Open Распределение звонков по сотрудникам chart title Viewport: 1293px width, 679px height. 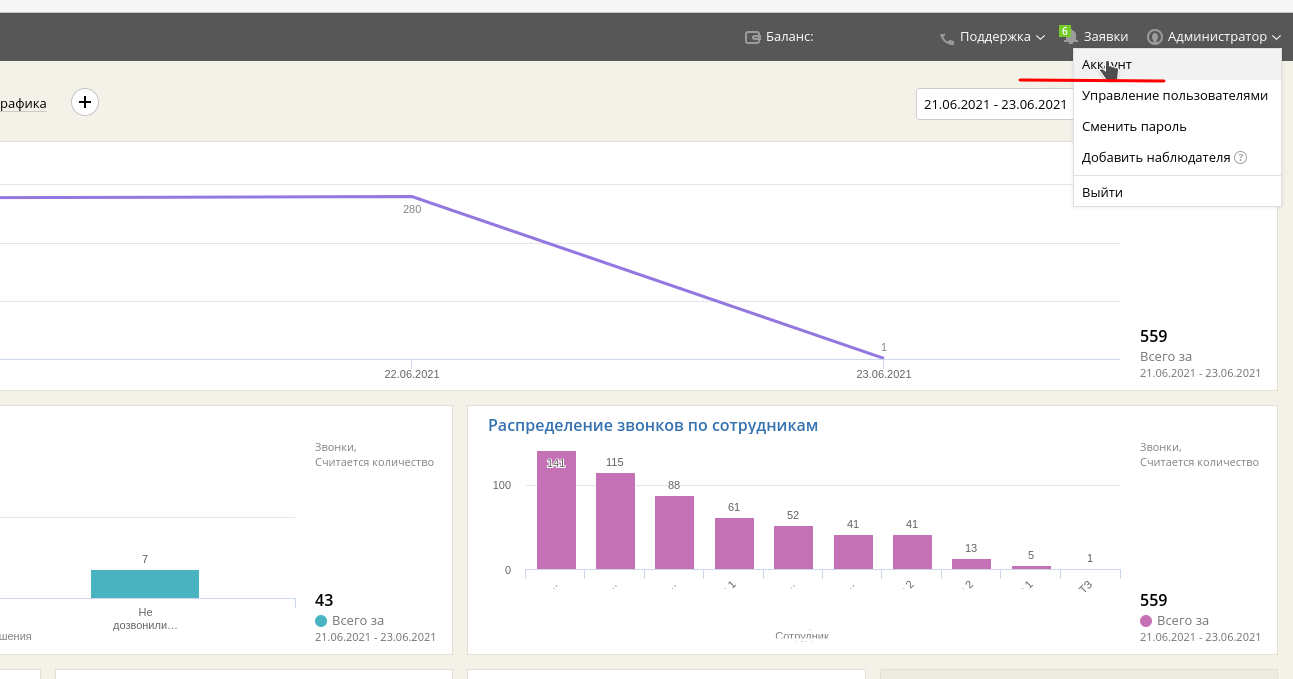coord(653,426)
